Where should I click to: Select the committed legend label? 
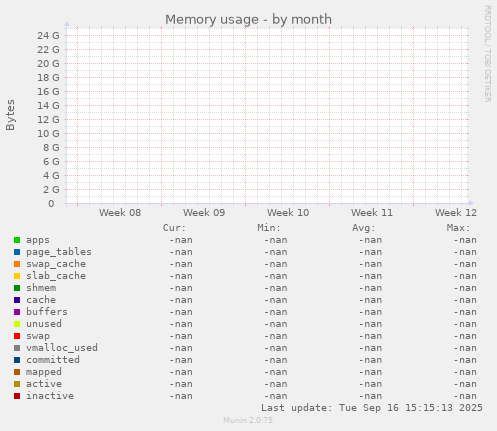click(x=53, y=360)
